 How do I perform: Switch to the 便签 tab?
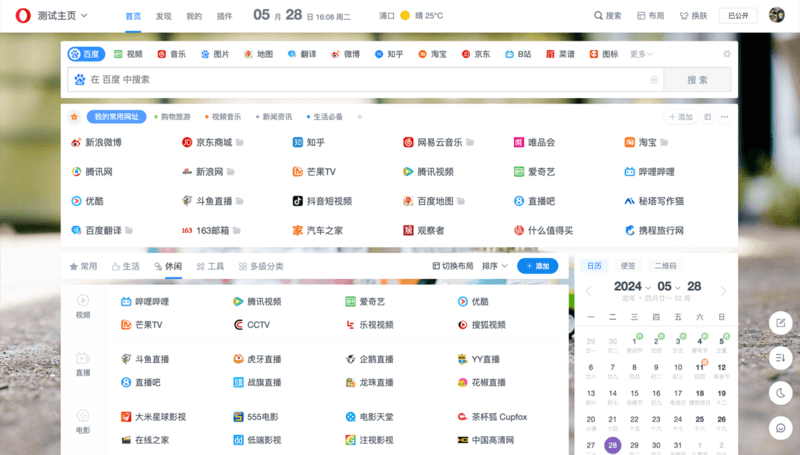coord(628,266)
